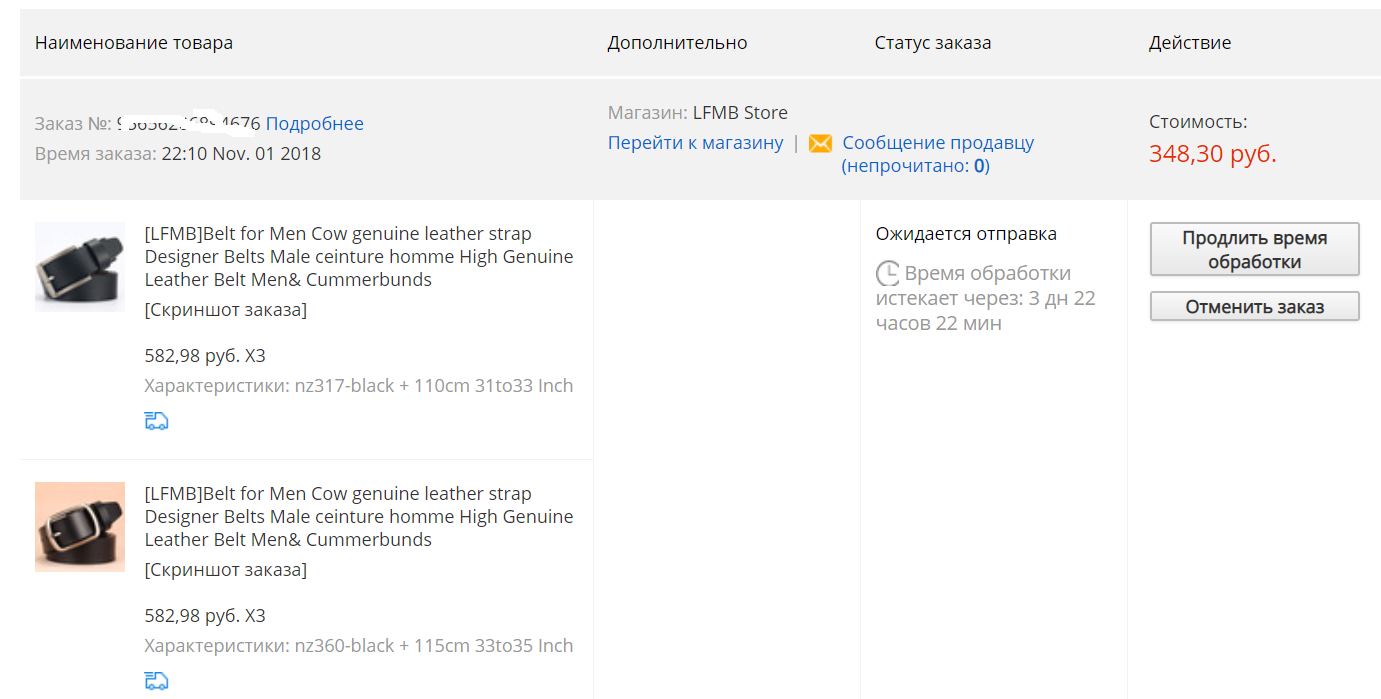Follow the Перейти к магазину link
The image size is (1381, 699).
[x=696, y=143]
